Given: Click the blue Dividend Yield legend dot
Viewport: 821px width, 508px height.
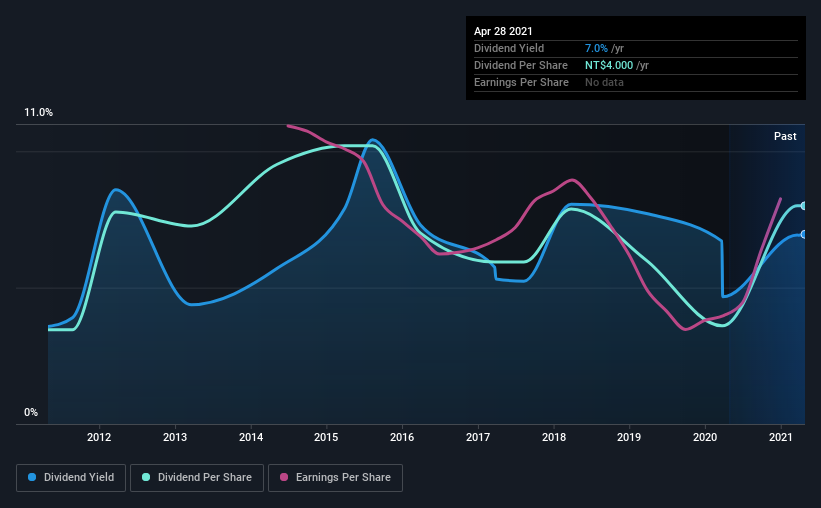Looking at the screenshot, I should [x=32, y=477].
